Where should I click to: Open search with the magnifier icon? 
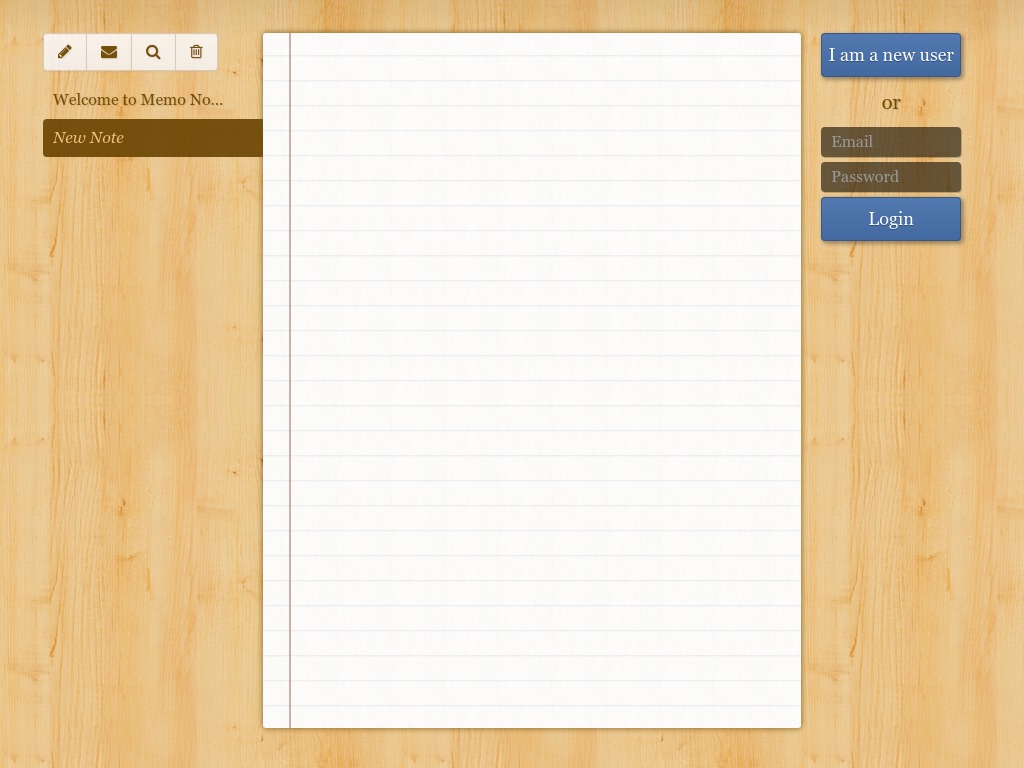tap(153, 52)
